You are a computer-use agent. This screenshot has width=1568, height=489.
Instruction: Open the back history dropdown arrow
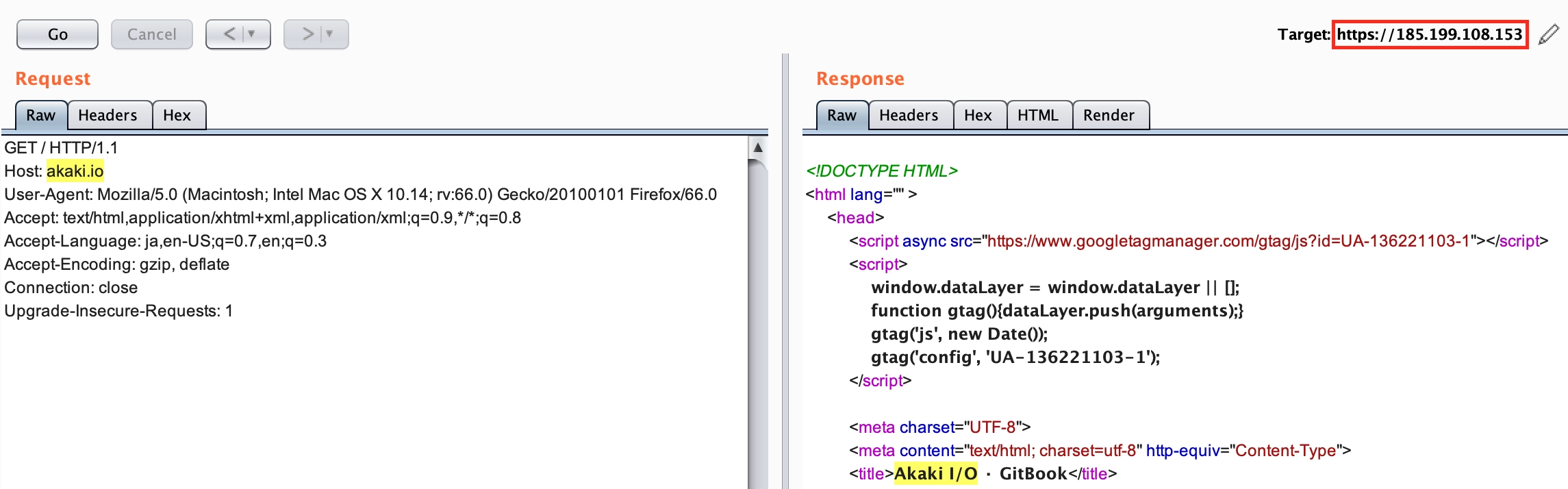tap(252, 34)
